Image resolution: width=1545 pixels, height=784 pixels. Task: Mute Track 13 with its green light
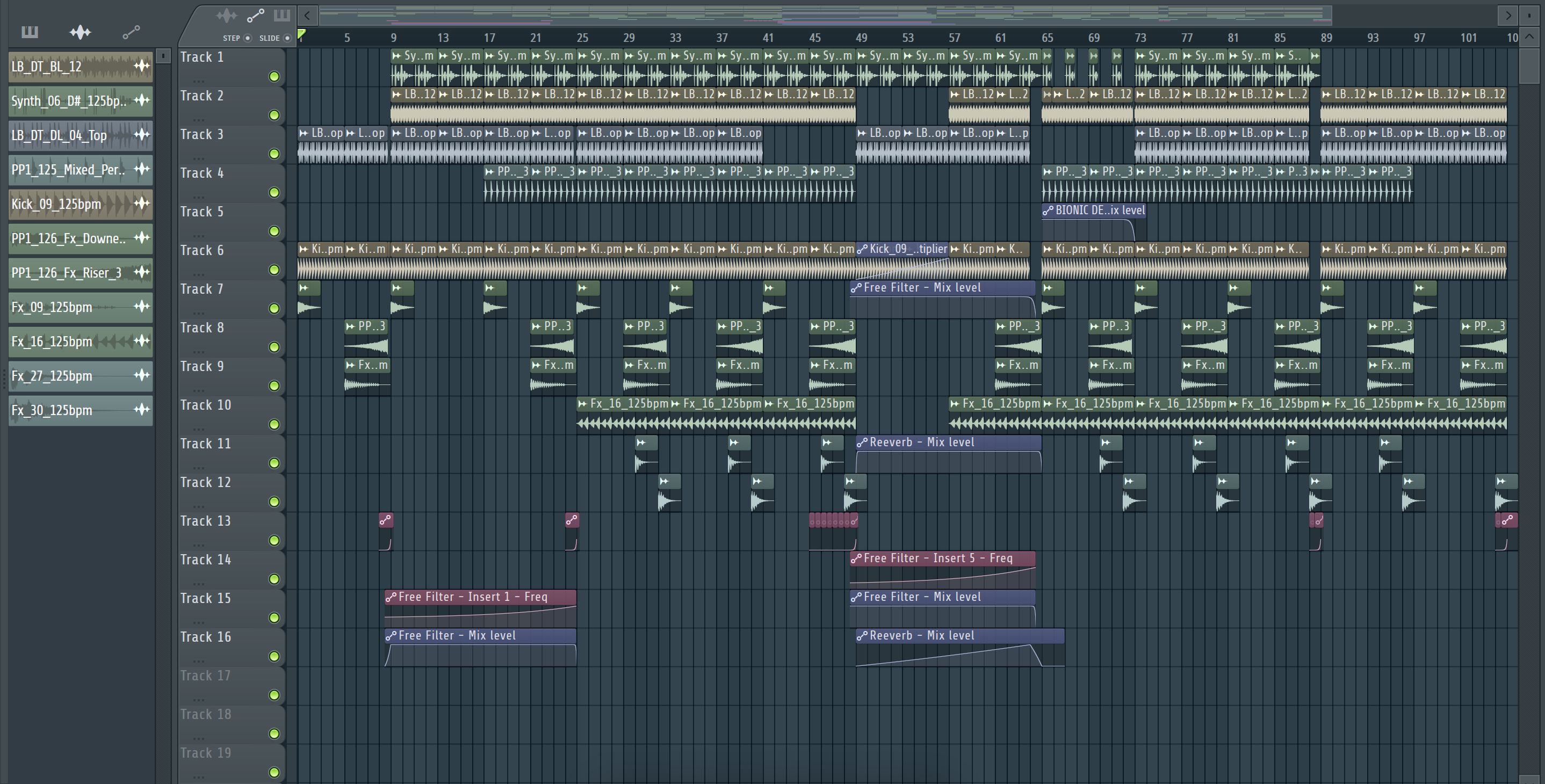pos(274,540)
